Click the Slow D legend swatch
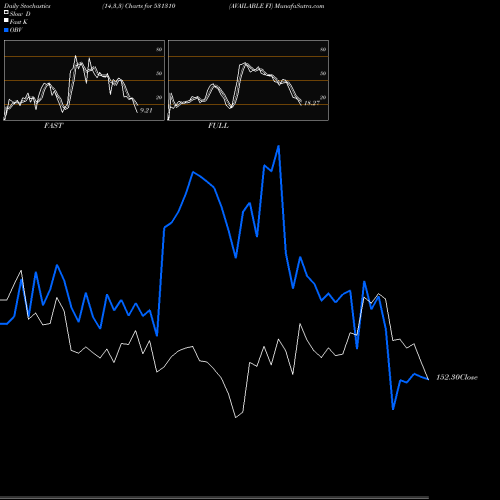 pyautogui.click(x=6, y=13)
